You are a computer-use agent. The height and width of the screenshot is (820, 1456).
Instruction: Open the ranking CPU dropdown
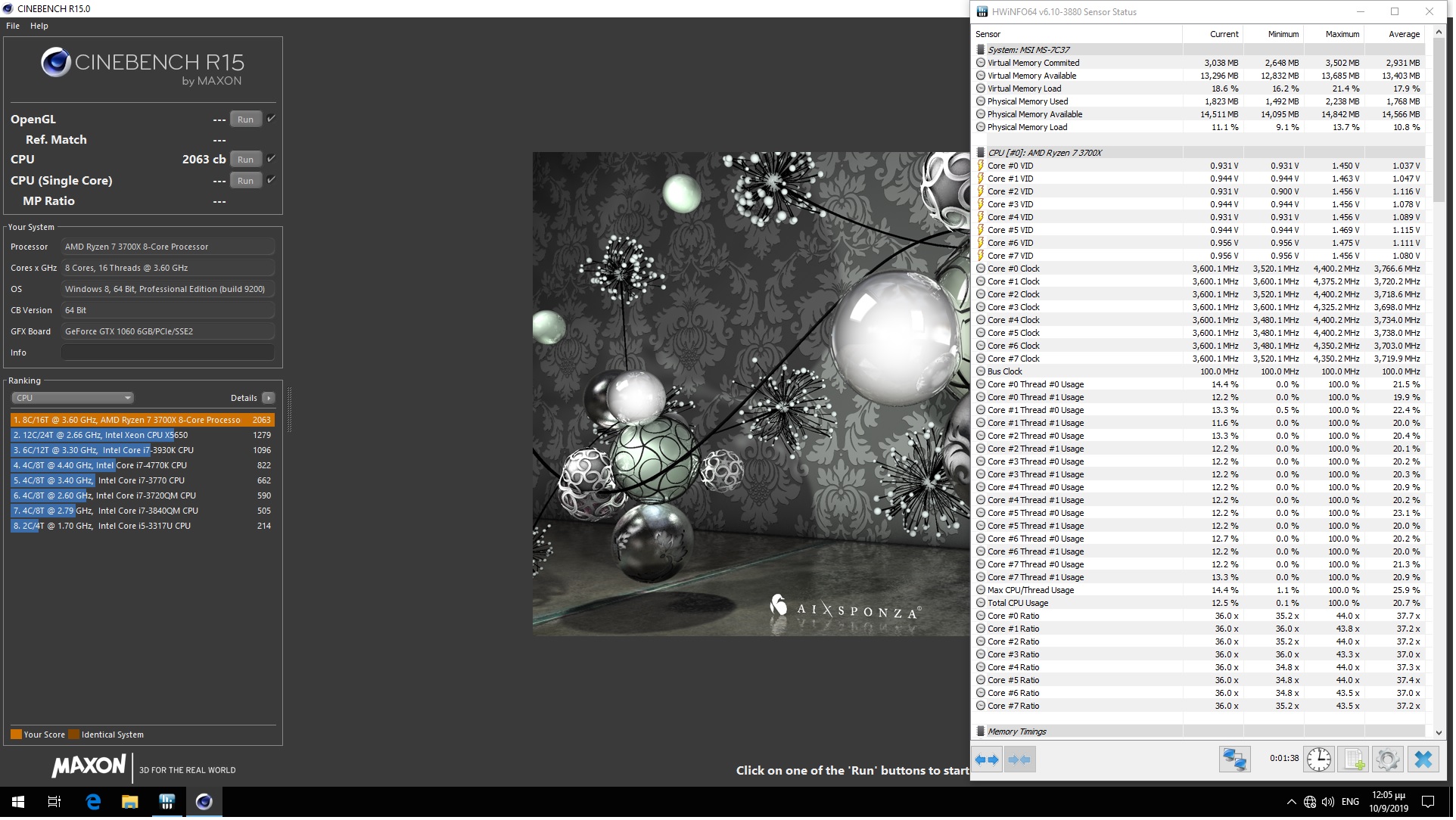click(x=73, y=399)
